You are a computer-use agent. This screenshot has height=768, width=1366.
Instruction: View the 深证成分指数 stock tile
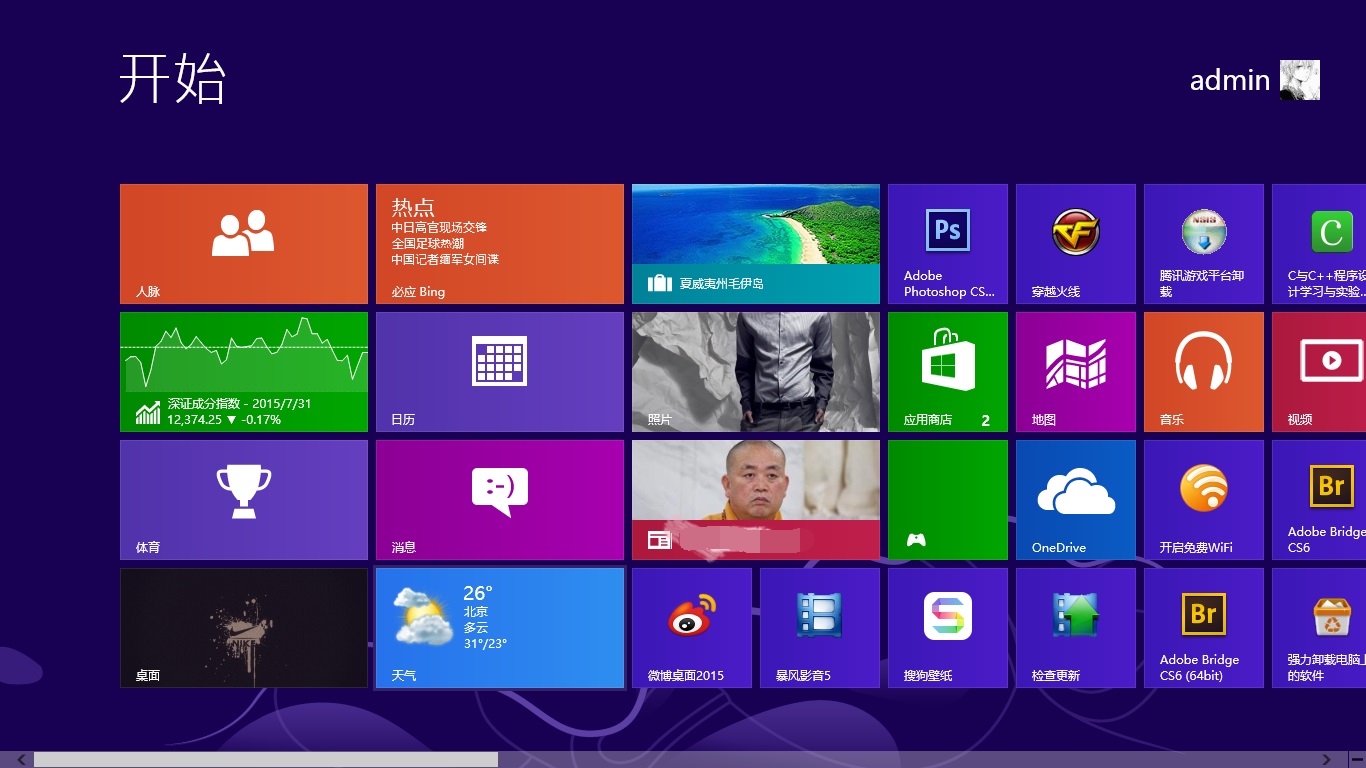243,371
